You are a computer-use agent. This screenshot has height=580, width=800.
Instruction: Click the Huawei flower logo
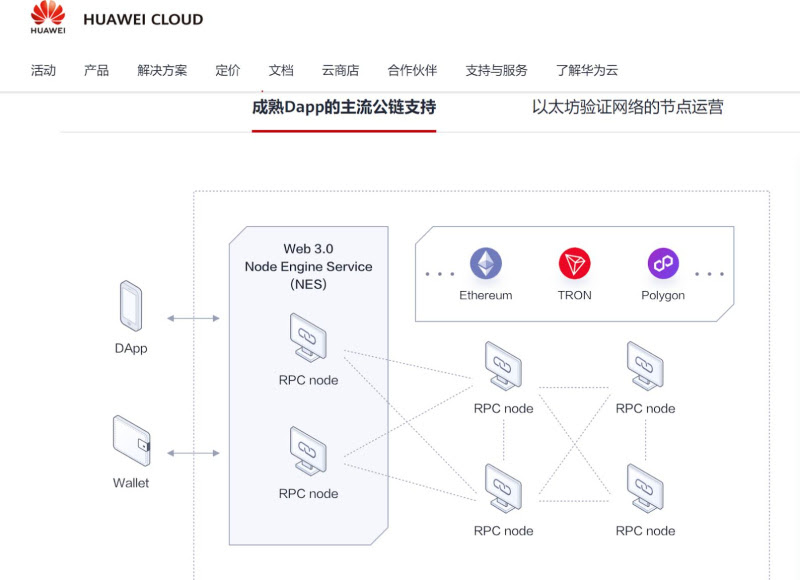(48, 17)
